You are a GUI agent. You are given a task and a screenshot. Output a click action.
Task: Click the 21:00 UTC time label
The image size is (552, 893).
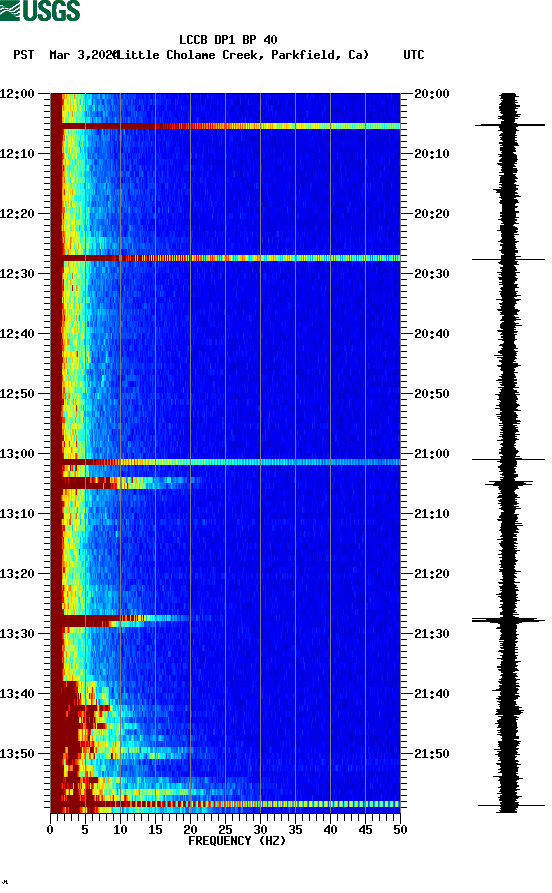tap(432, 454)
